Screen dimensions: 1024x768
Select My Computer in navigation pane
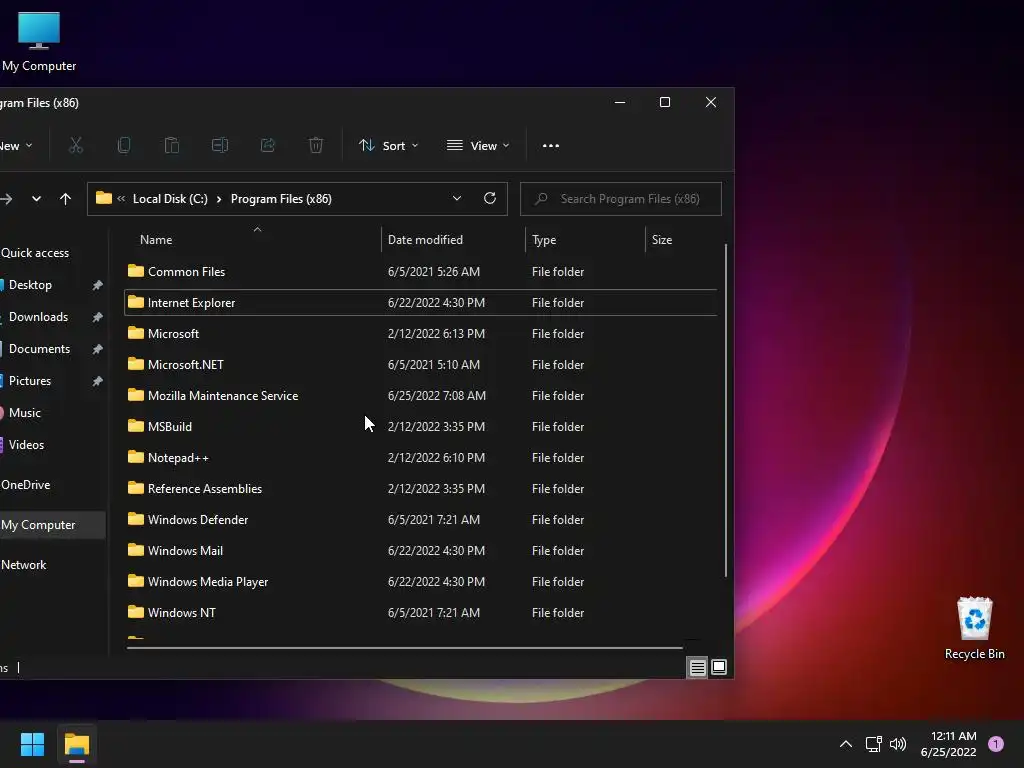(52, 525)
